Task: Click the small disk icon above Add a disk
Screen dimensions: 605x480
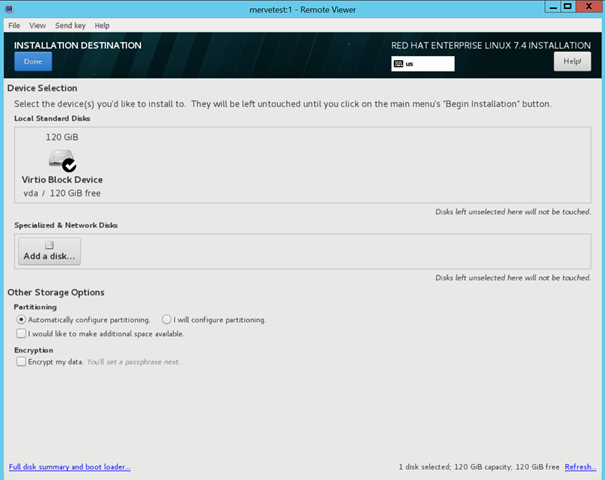Action: [x=49, y=245]
